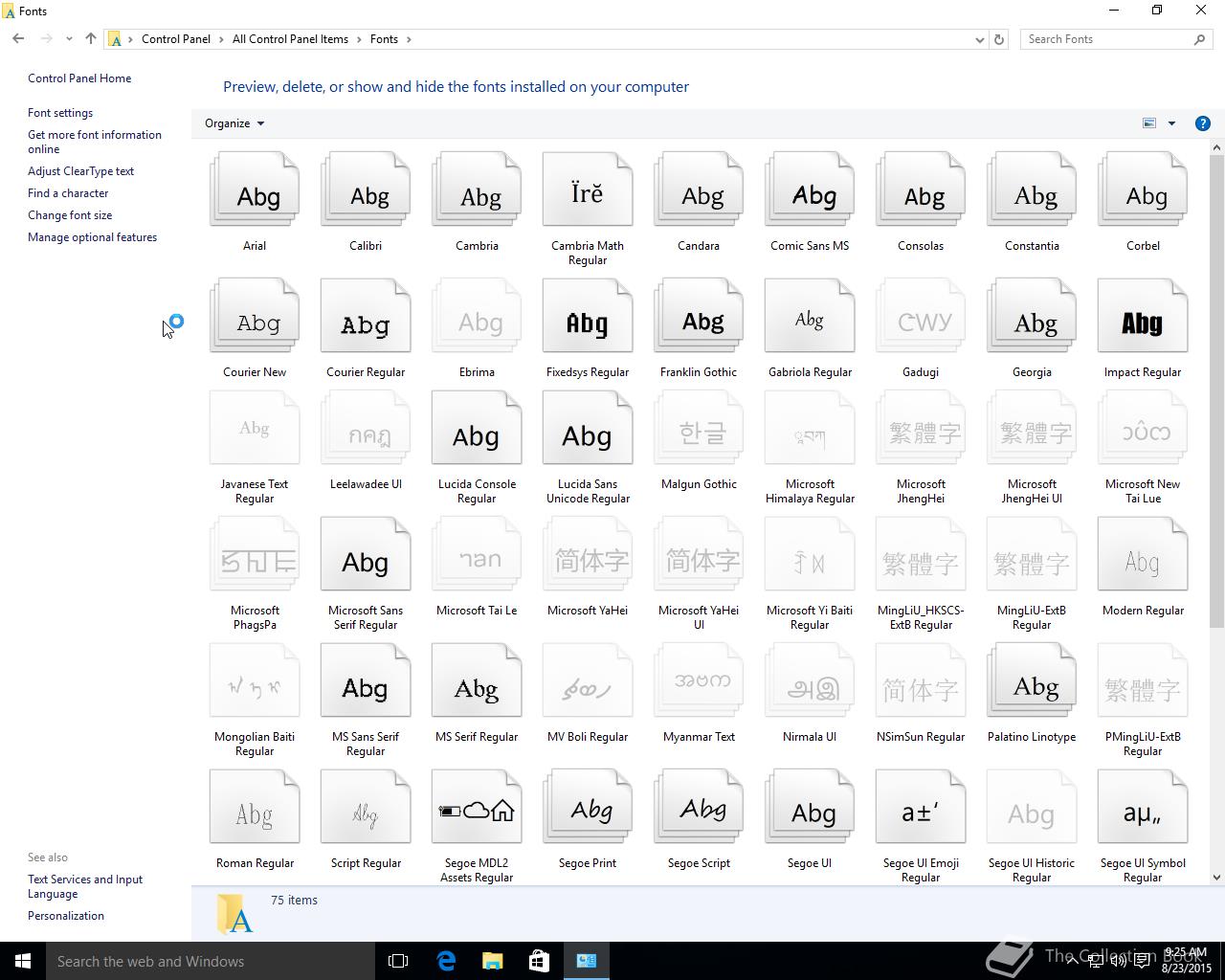1225x980 pixels.
Task: Select the Cambria font icon
Action: [477, 189]
